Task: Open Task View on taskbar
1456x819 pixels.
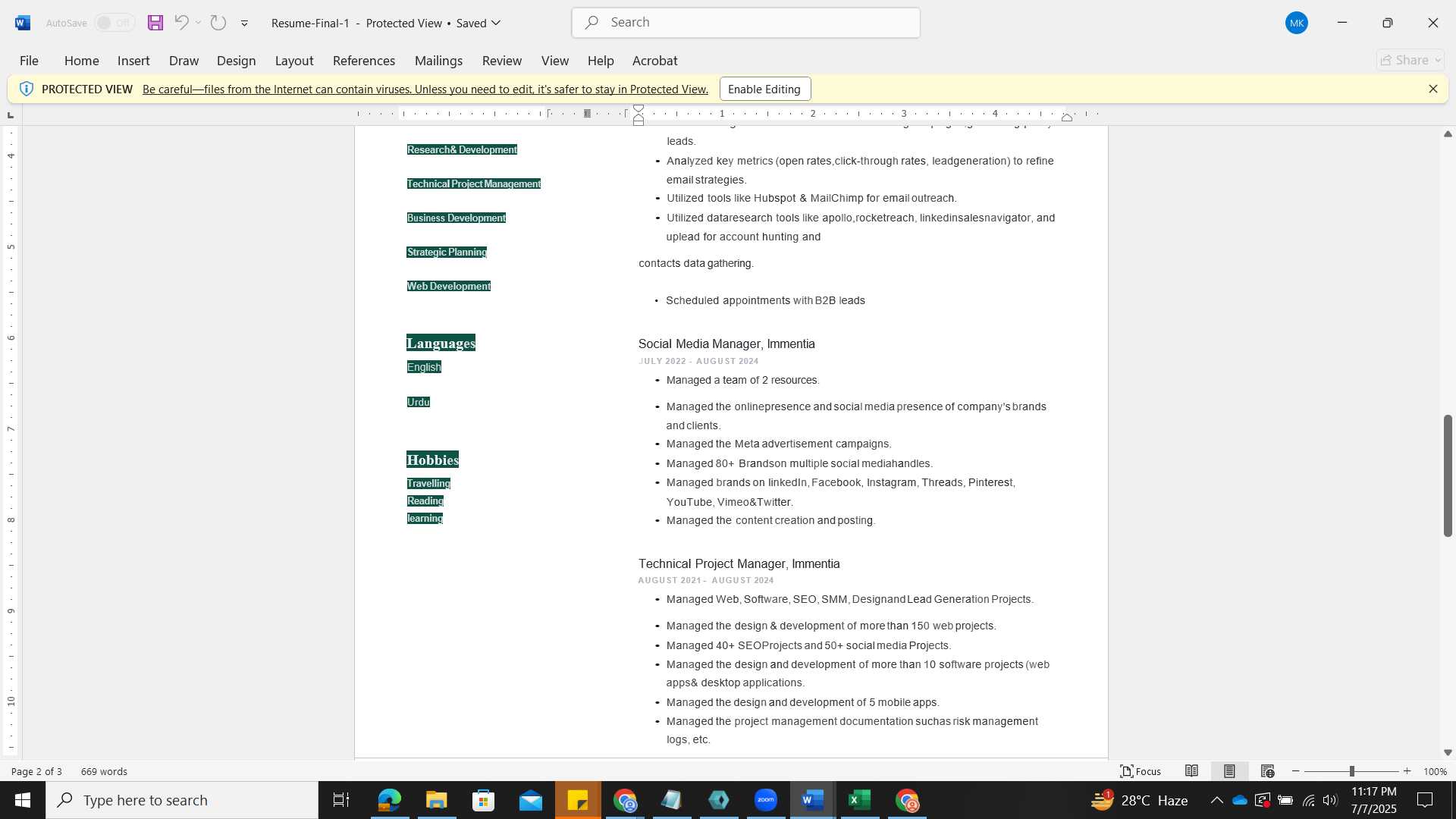Action: tap(341, 800)
